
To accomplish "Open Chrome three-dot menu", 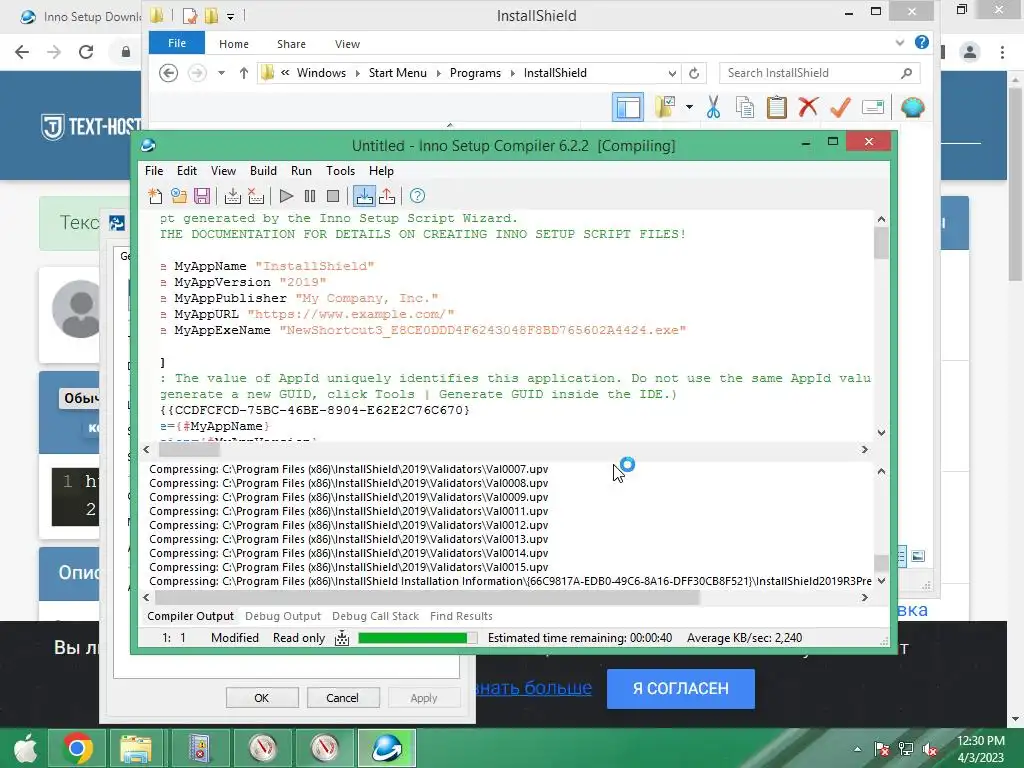I will [1002, 52].
